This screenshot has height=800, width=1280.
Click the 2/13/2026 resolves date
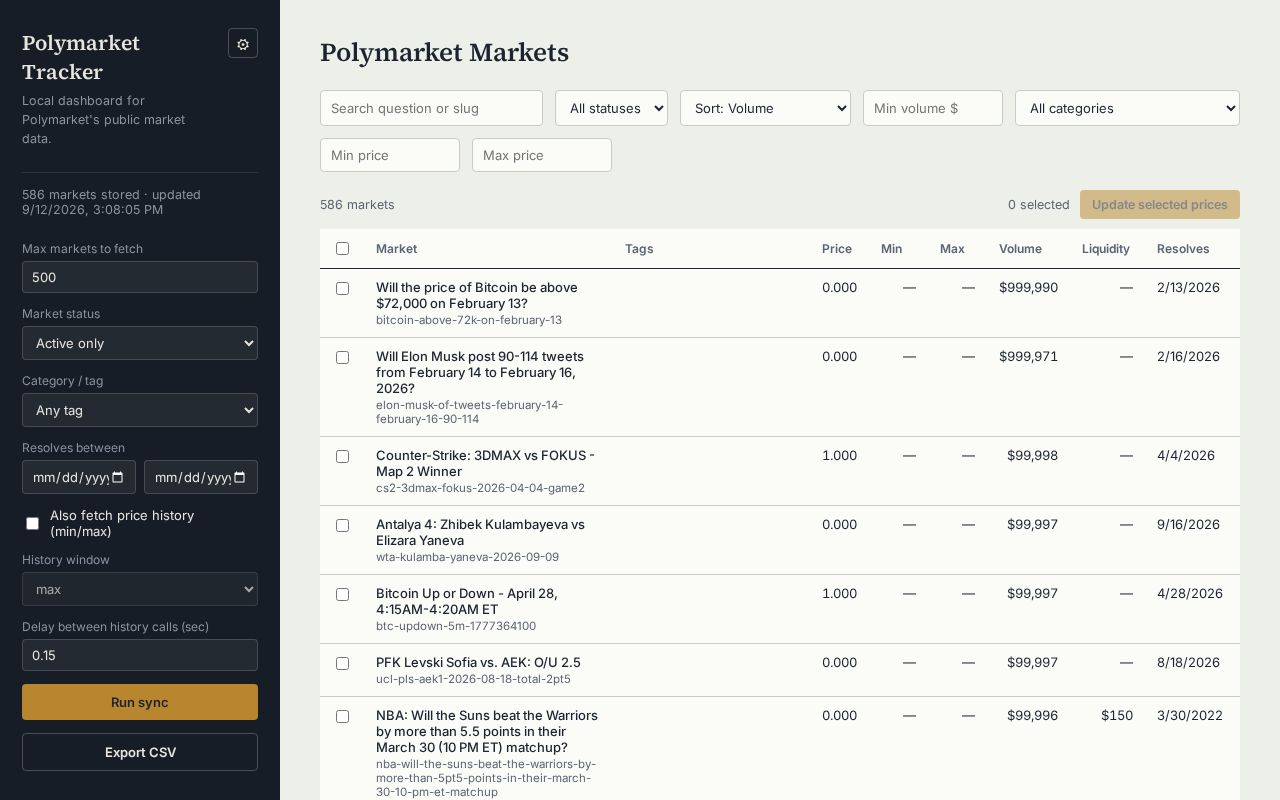[x=1188, y=287]
